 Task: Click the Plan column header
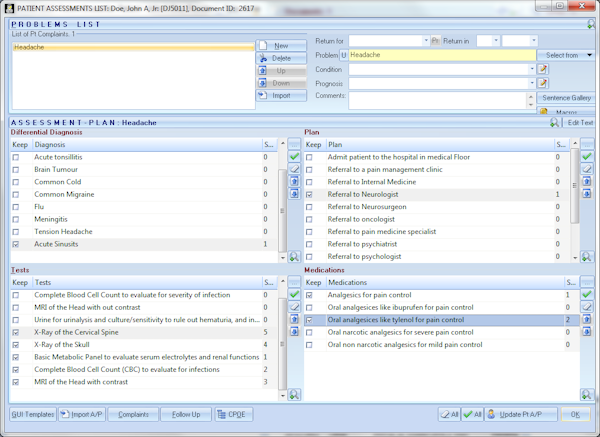coord(440,145)
